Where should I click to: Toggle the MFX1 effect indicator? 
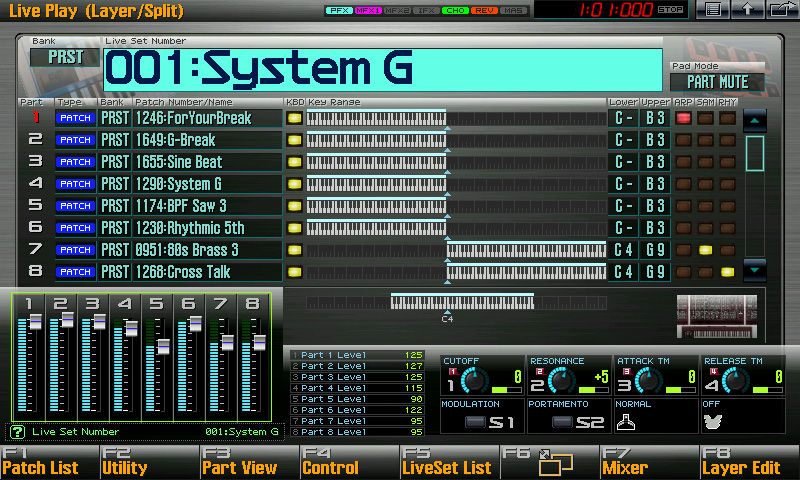coord(368,10)
